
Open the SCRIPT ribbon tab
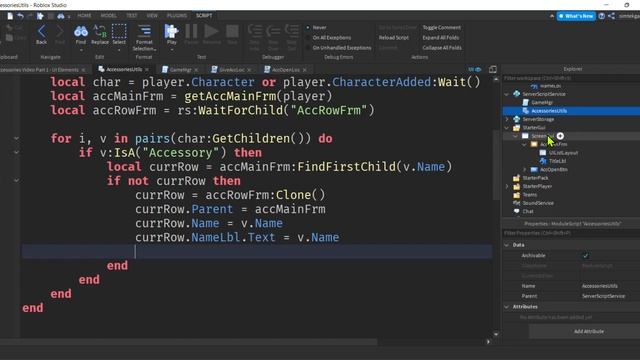click(204, 16)
